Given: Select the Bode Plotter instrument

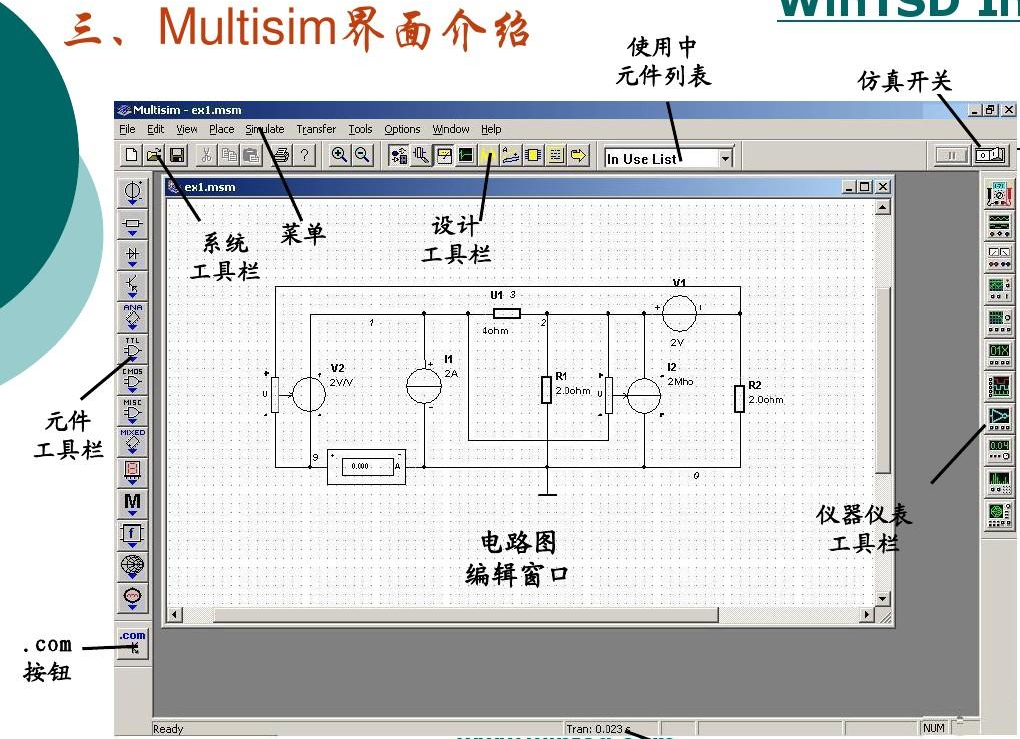Looking at the screenshot, I should tap(999, 321).
